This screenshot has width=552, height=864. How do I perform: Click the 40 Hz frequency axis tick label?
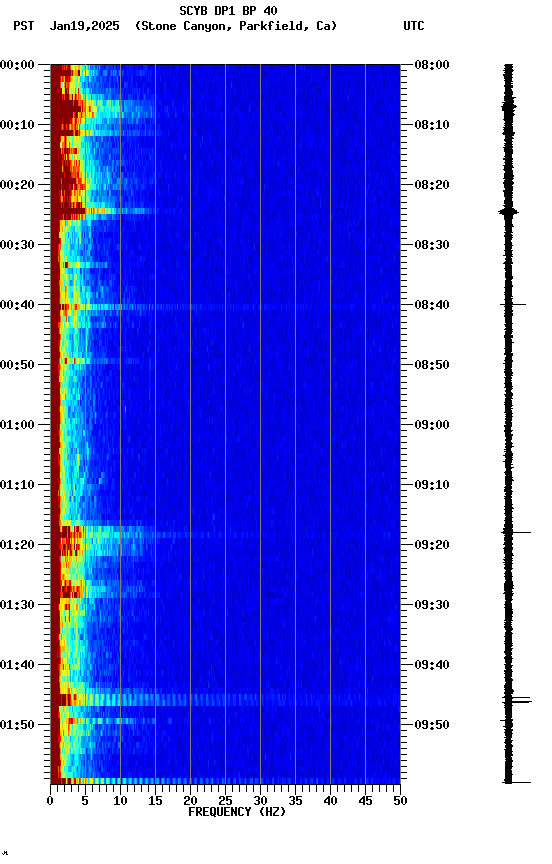pos(330,801)
